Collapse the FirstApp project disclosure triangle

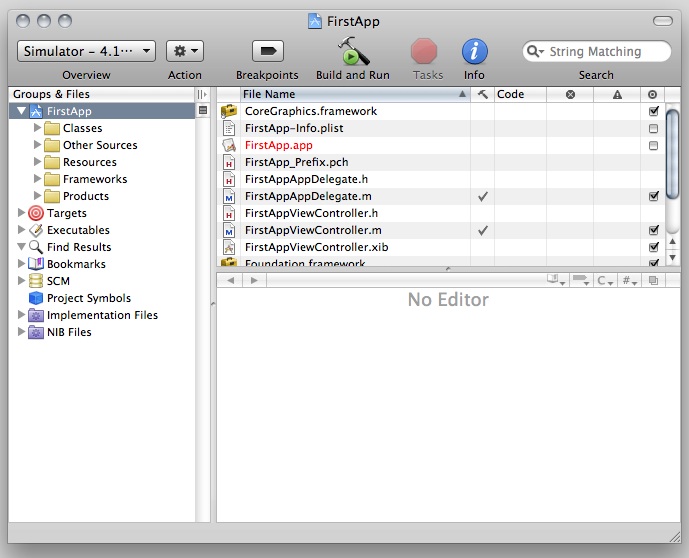(21, 111)
